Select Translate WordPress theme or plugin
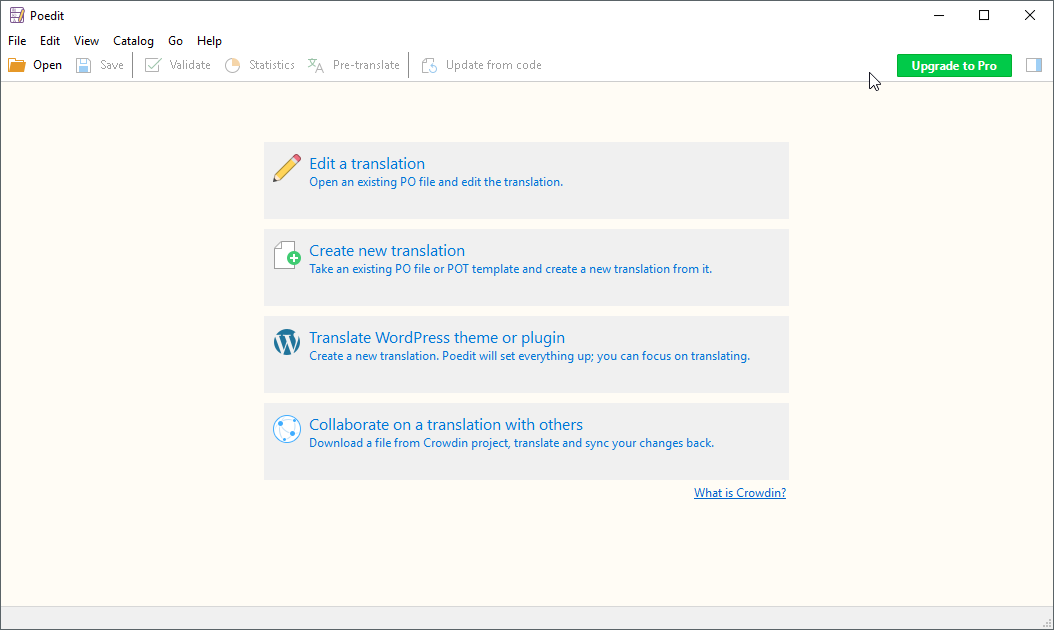Screen dimensions: 1054x630 (437, 338)
